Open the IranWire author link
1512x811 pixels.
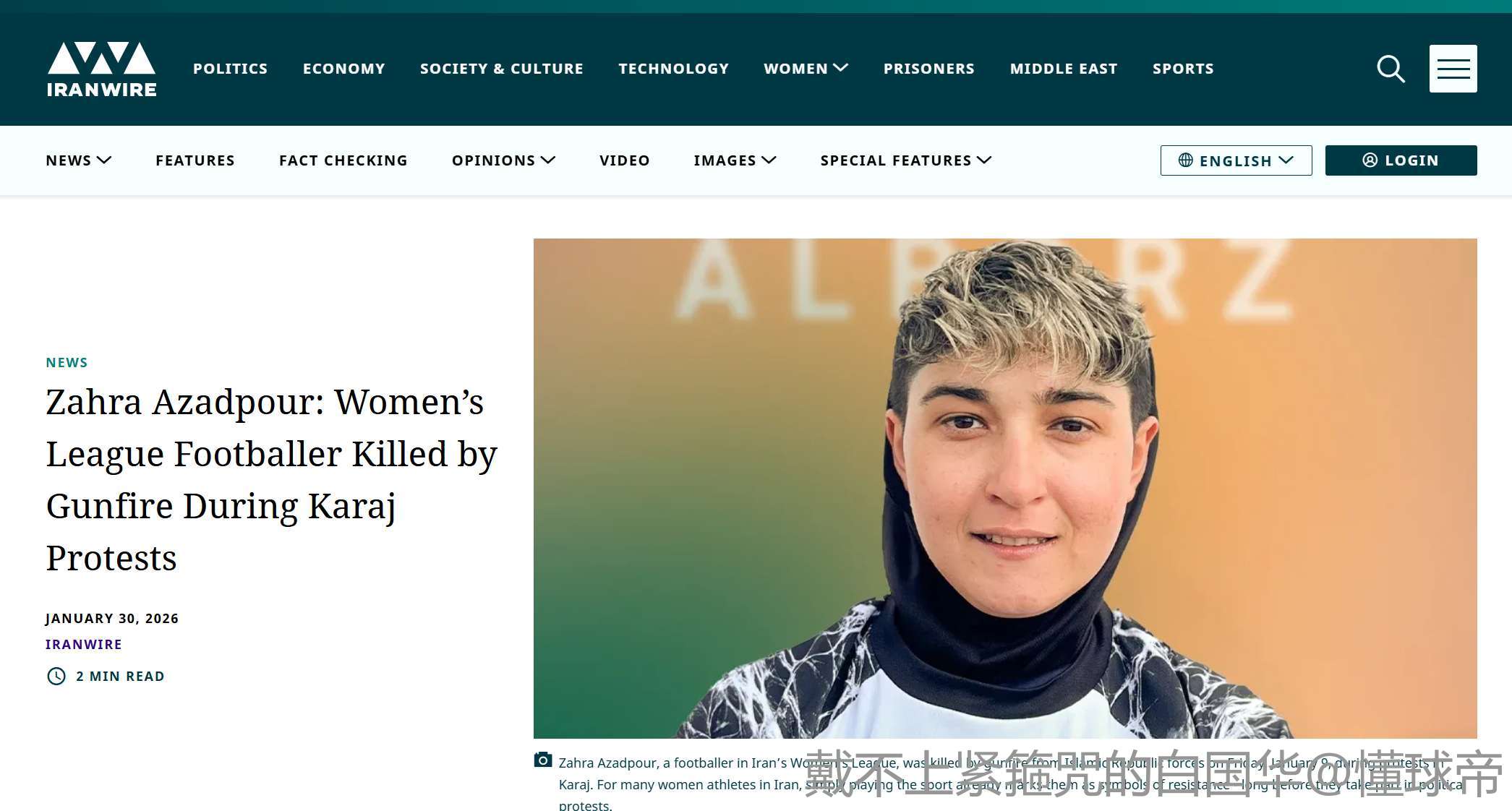[84, 644]
